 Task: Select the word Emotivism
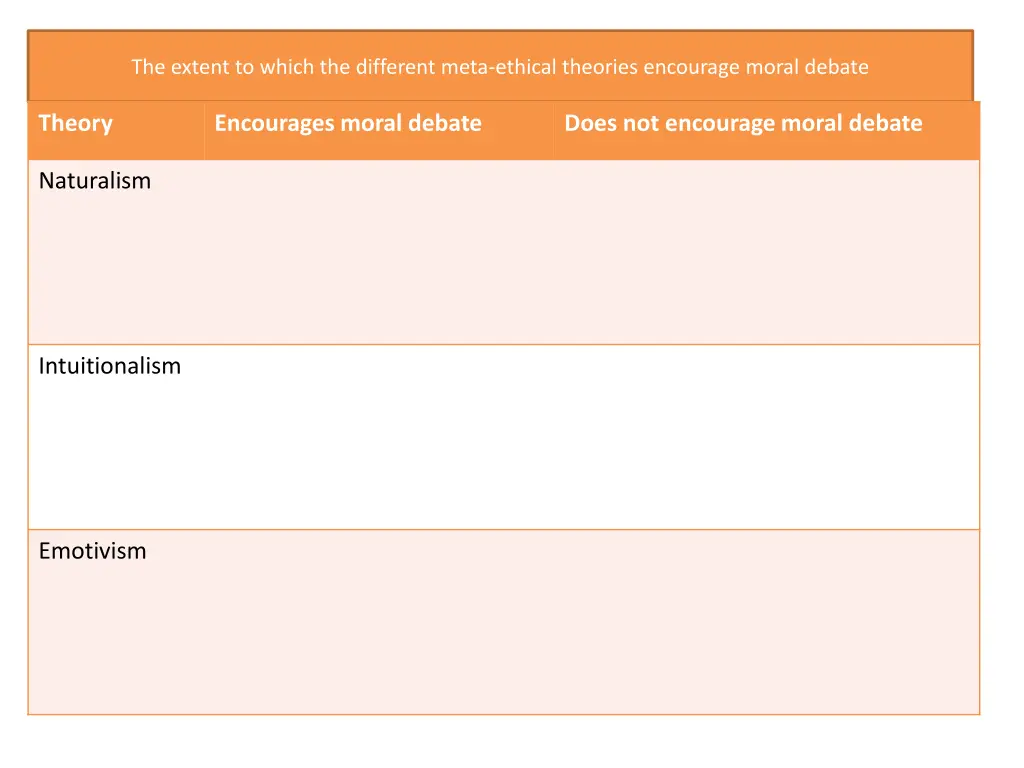point(92,551)
